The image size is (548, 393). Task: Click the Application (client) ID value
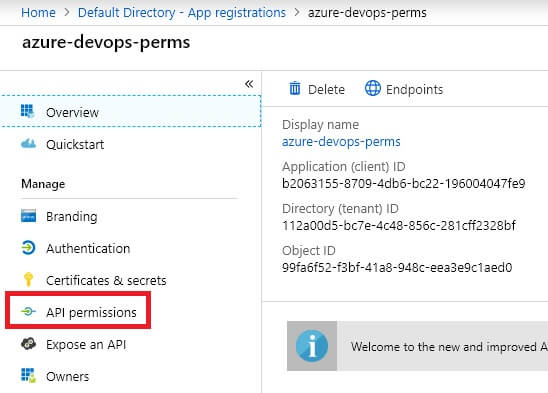(x=404, y=184)
